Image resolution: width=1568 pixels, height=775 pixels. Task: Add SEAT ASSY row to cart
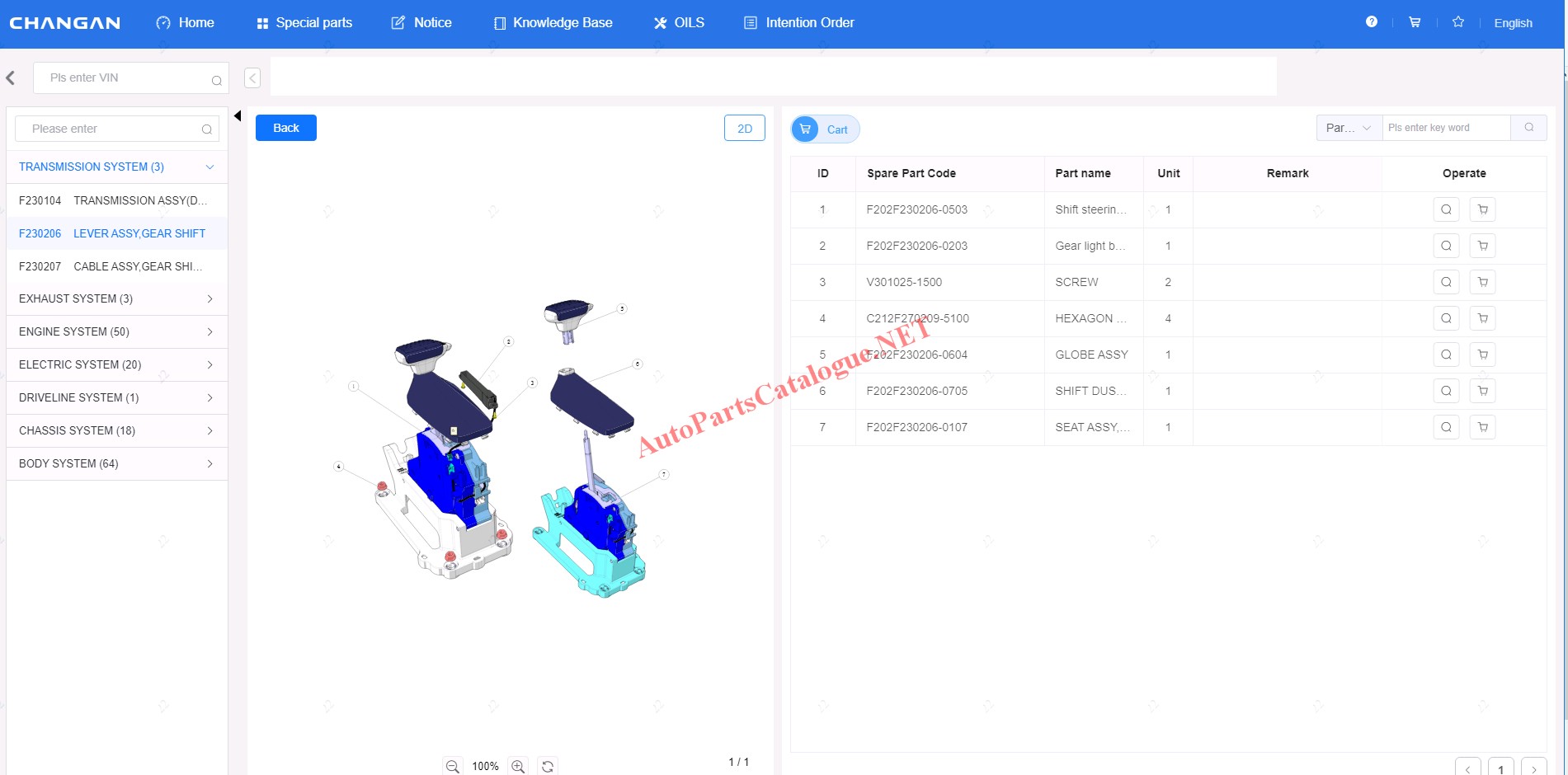coord(1482,427)
